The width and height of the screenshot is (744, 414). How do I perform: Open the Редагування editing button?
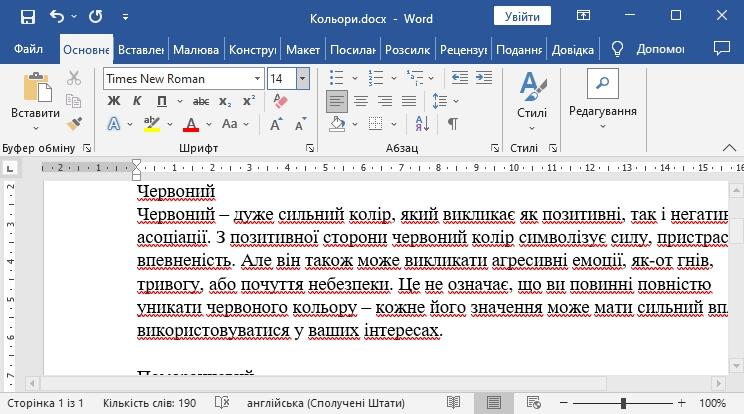(603, 99)
